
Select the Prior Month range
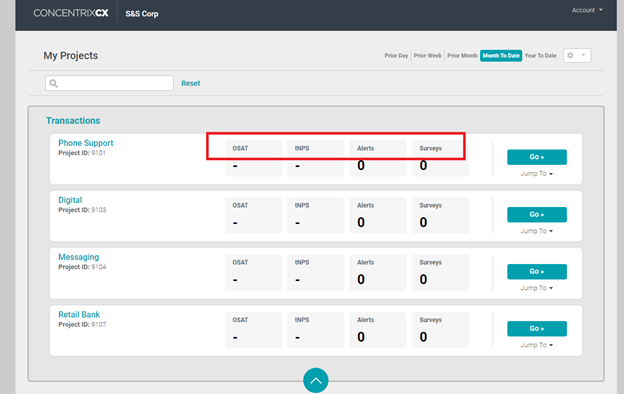(462, 56)
